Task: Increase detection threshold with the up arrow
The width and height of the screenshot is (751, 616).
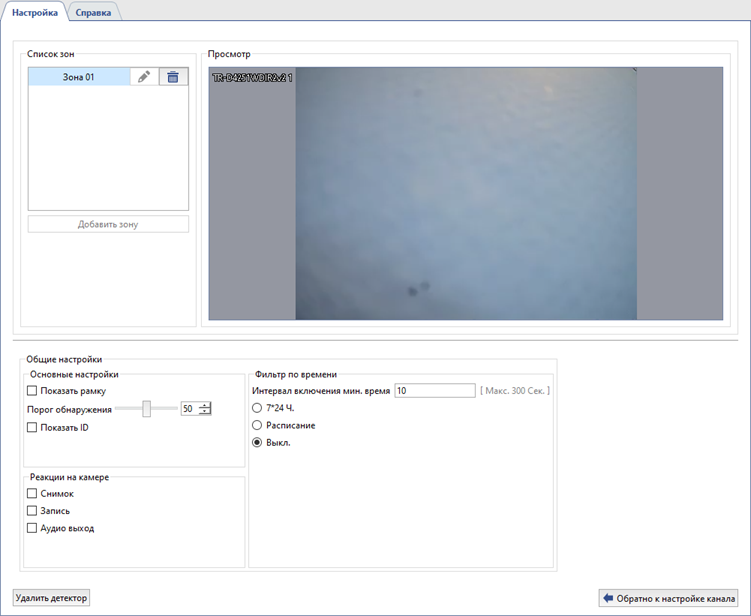Action: (x=205, y=405)
